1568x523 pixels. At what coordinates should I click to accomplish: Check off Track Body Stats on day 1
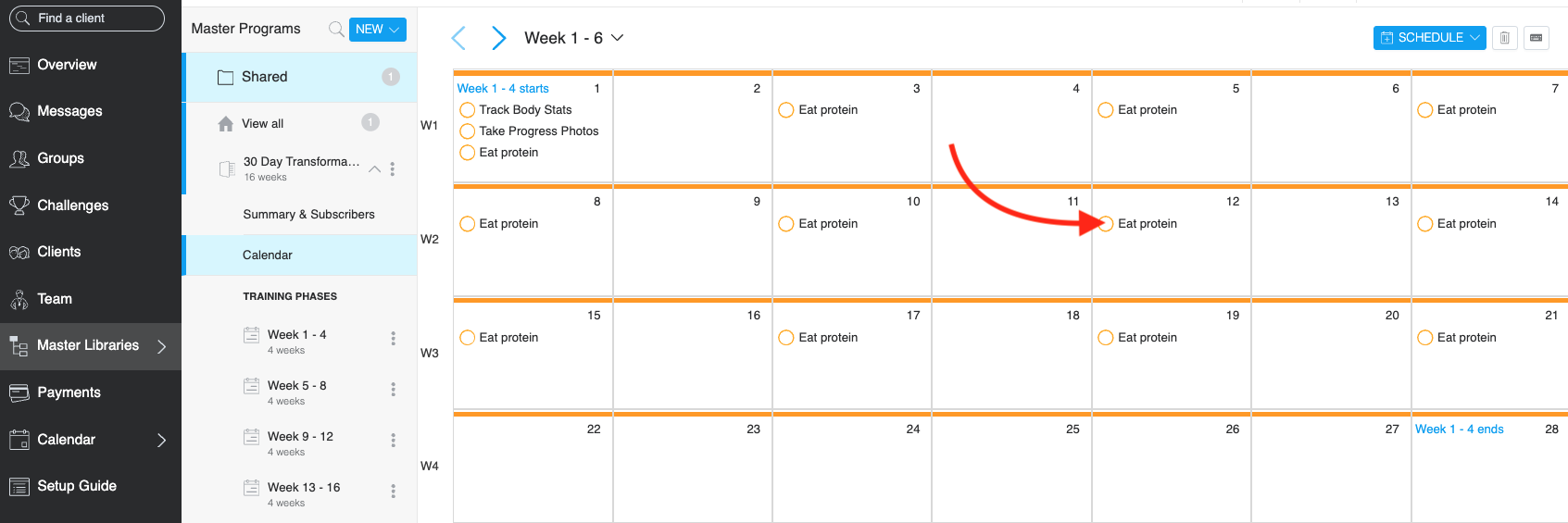coord(468,110)
